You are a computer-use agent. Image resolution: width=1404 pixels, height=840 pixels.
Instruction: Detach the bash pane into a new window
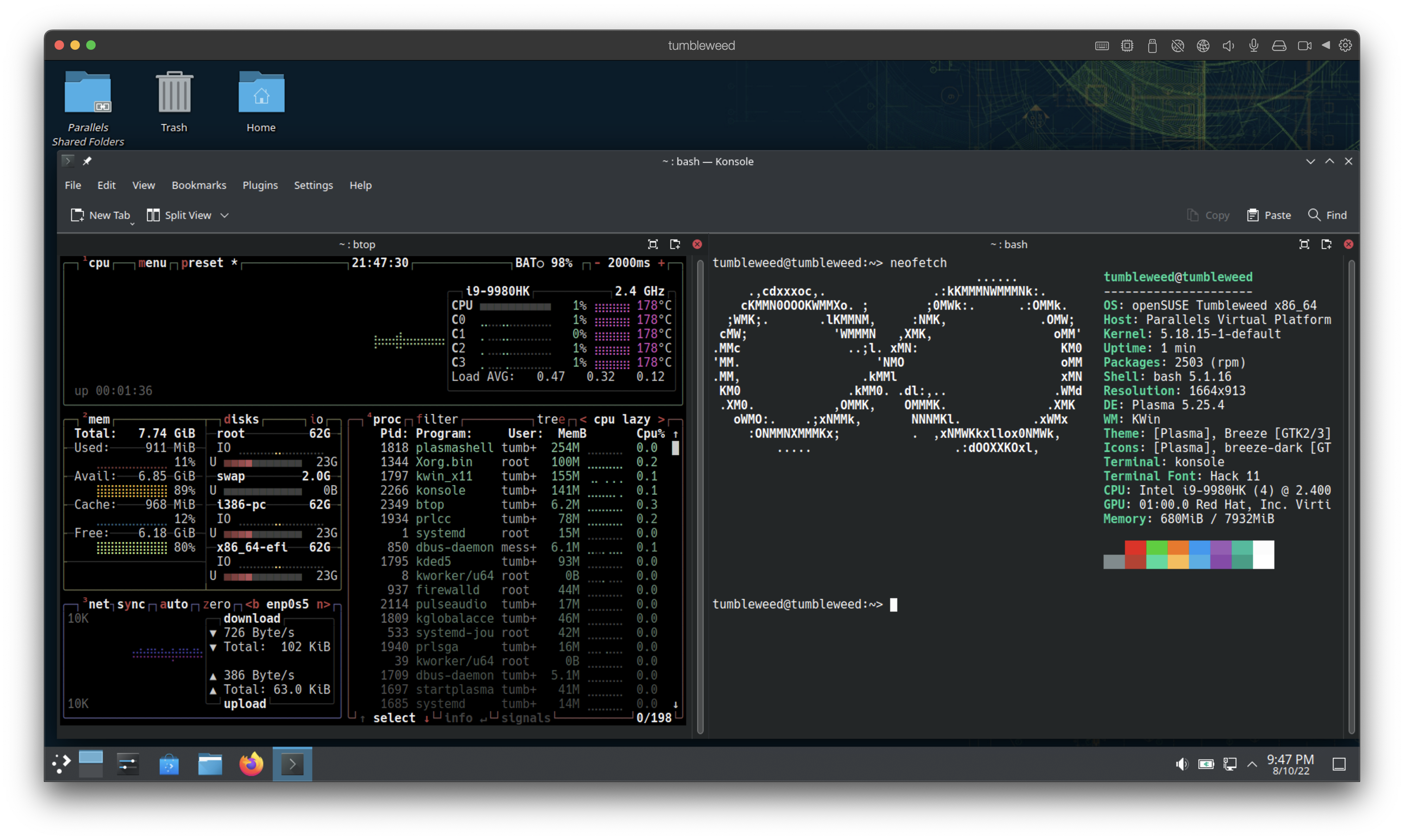click(x=1326, y=244)
